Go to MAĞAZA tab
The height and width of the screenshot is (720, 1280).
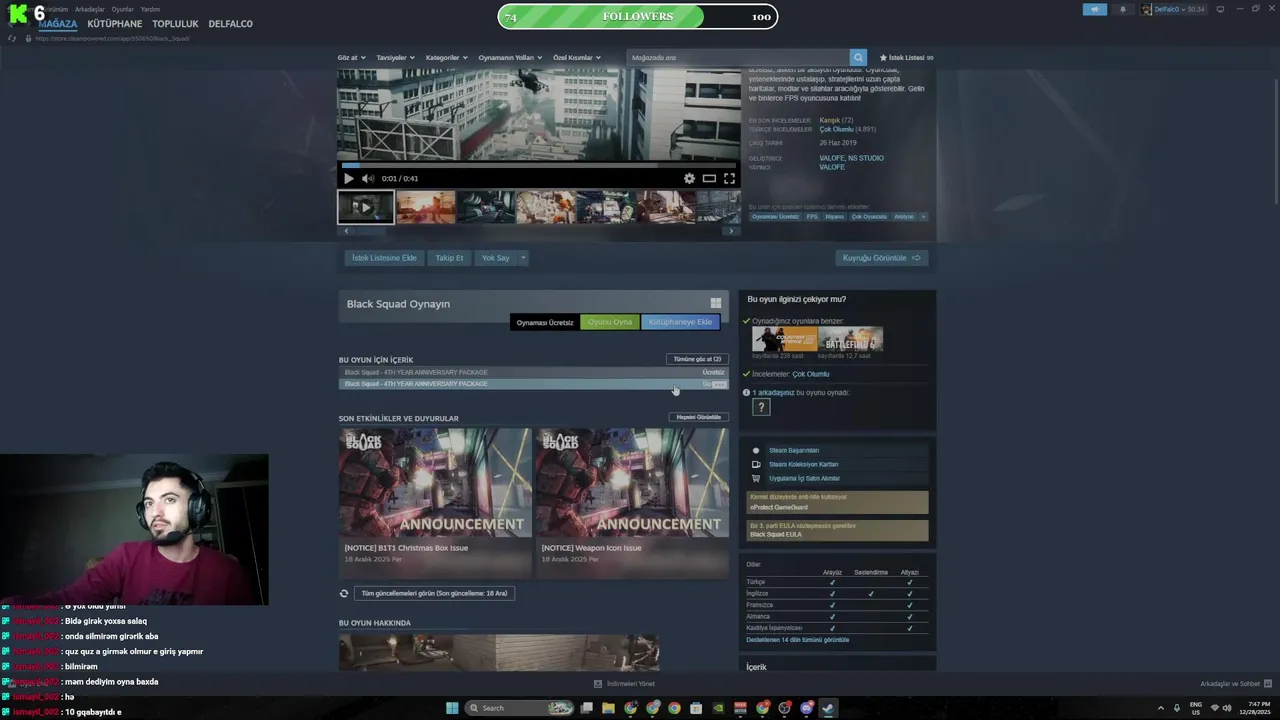(x=58, y=24)
